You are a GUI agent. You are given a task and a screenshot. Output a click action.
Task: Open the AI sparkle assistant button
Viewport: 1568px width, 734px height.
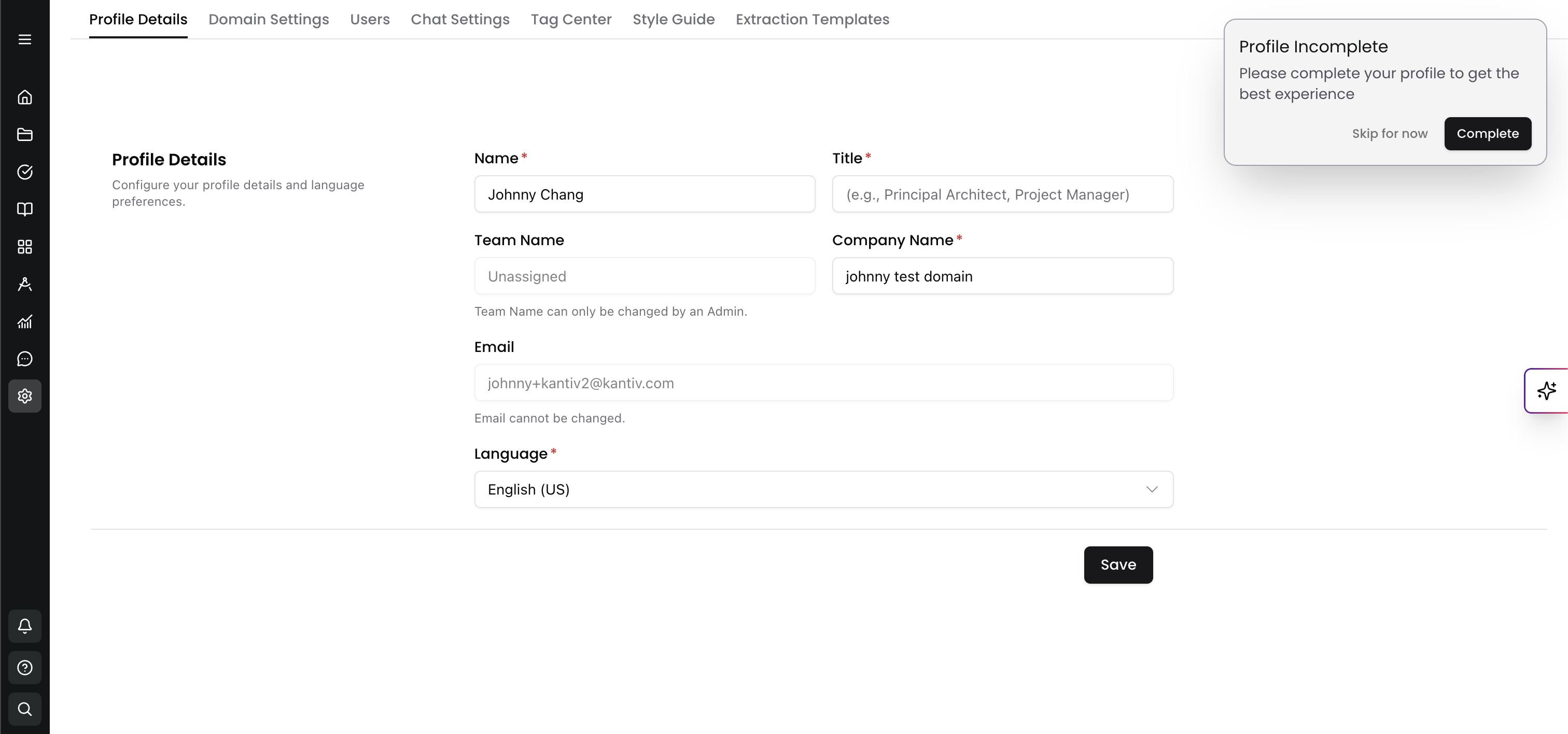1546,391
